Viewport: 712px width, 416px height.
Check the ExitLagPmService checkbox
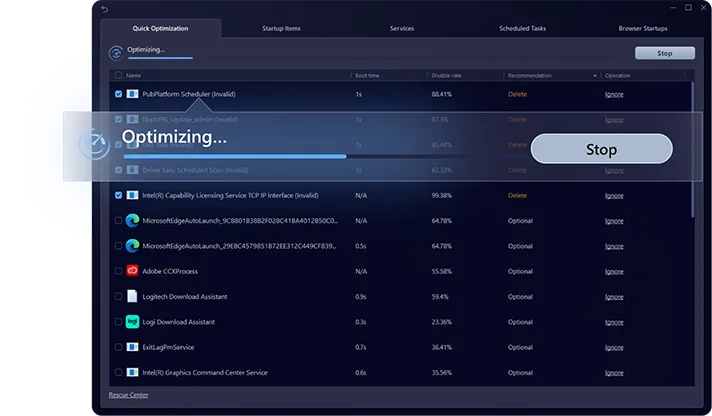coord(119,347)
